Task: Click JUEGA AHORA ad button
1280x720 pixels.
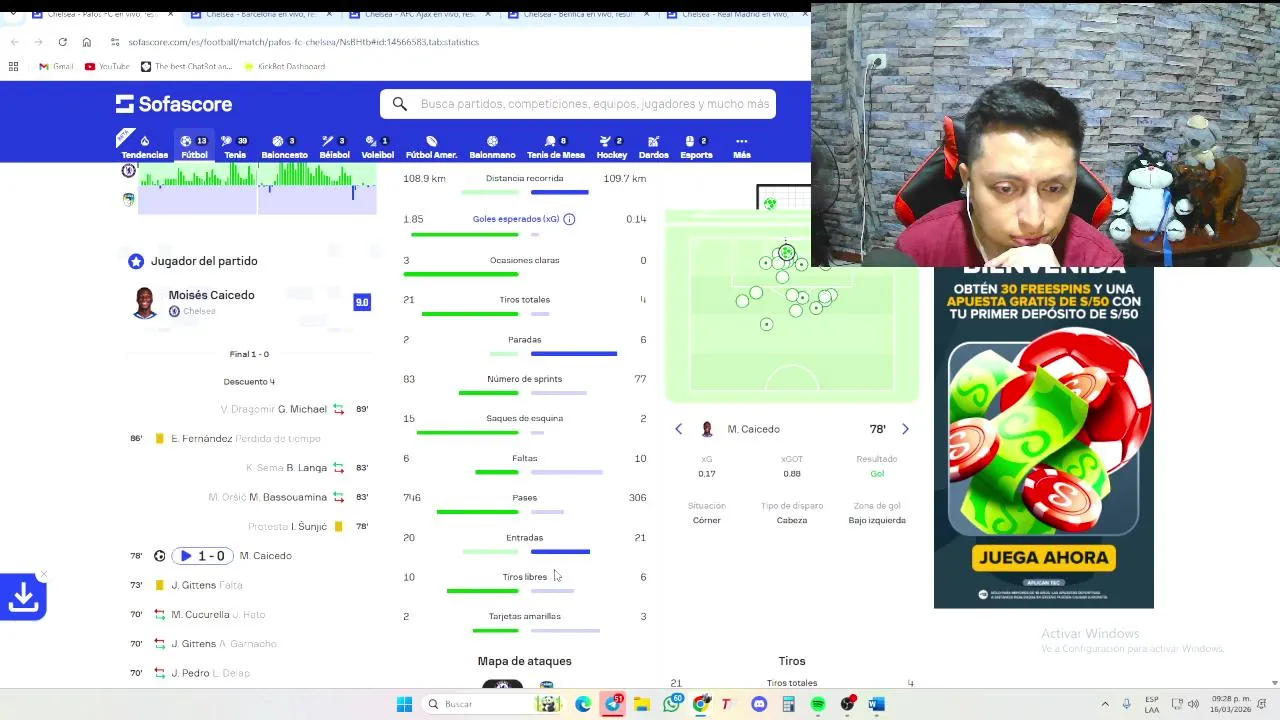Action: pyautogui.click(x=1043, y=558)
